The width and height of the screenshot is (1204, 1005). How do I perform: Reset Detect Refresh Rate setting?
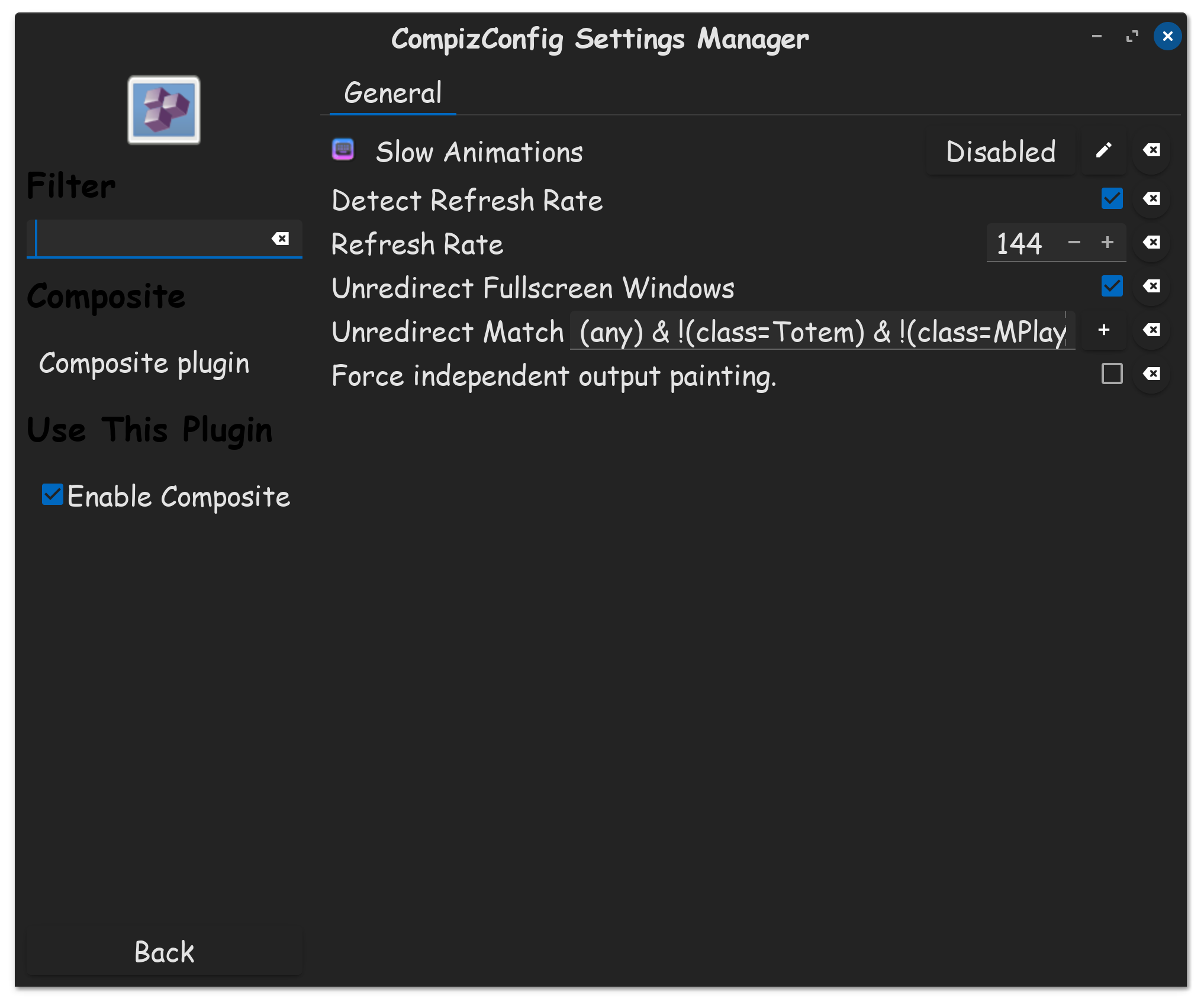point(1151,199)
